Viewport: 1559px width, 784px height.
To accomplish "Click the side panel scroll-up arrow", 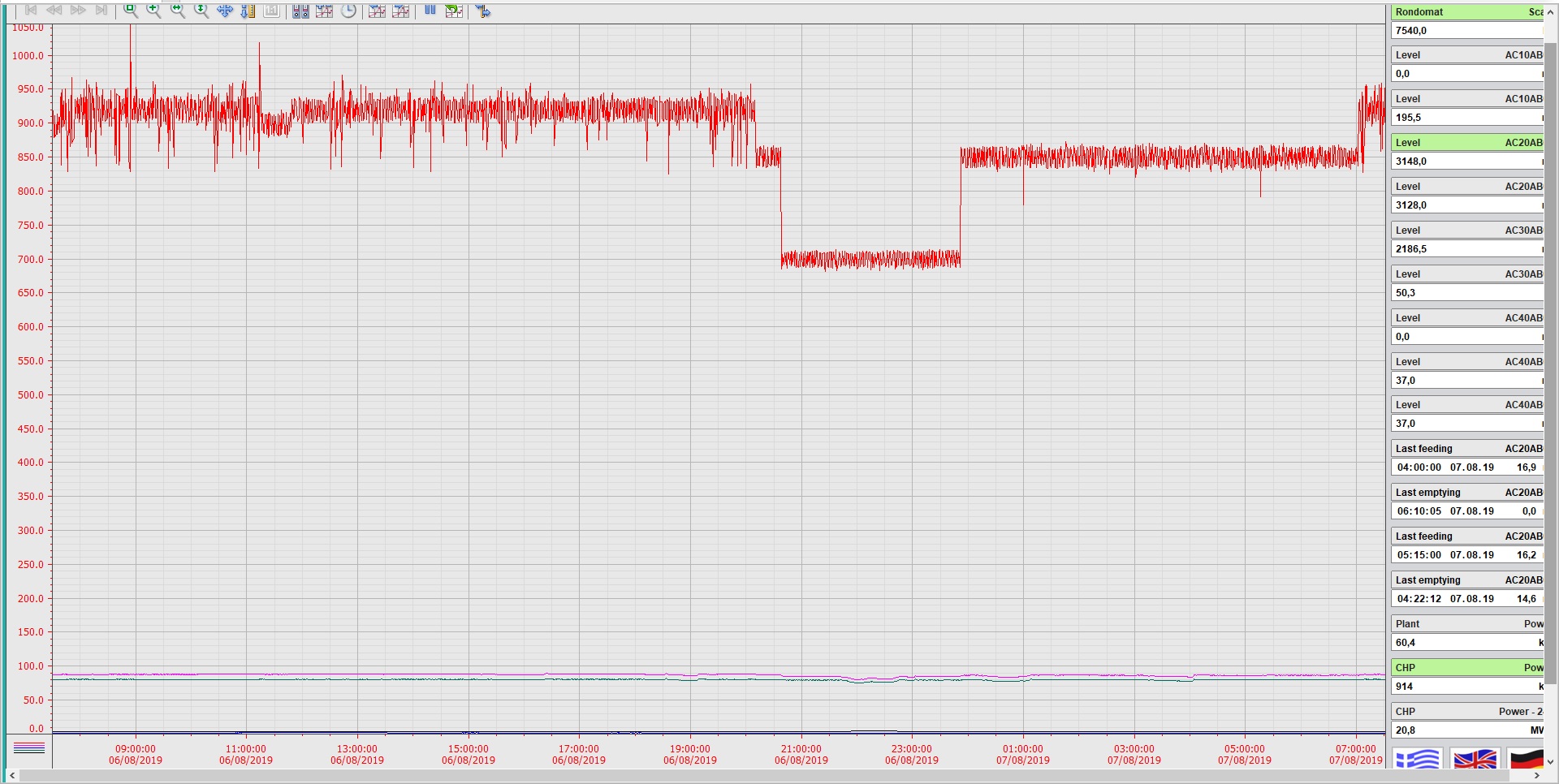I will (1550, 11).
